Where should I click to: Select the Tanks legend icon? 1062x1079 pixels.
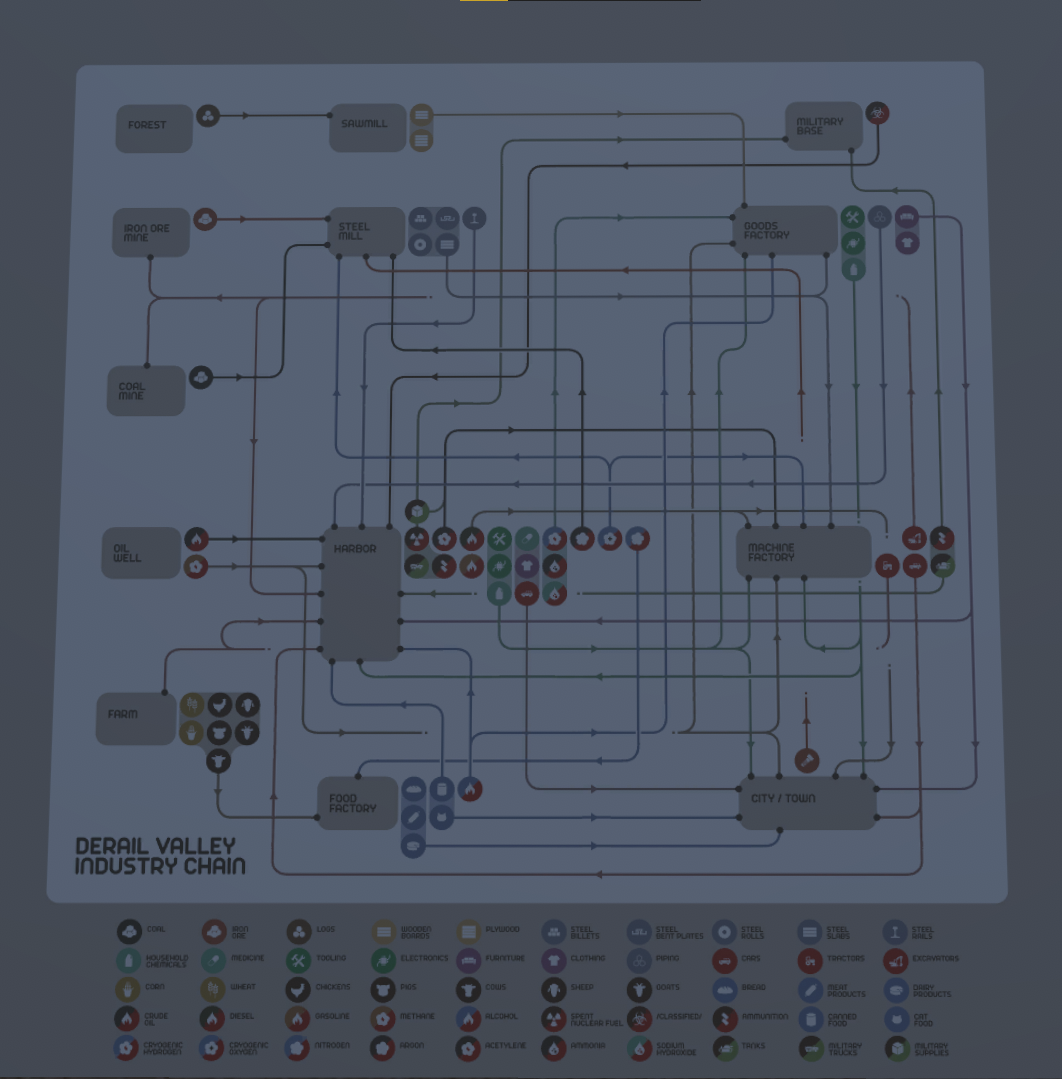tap(725, 1048)
